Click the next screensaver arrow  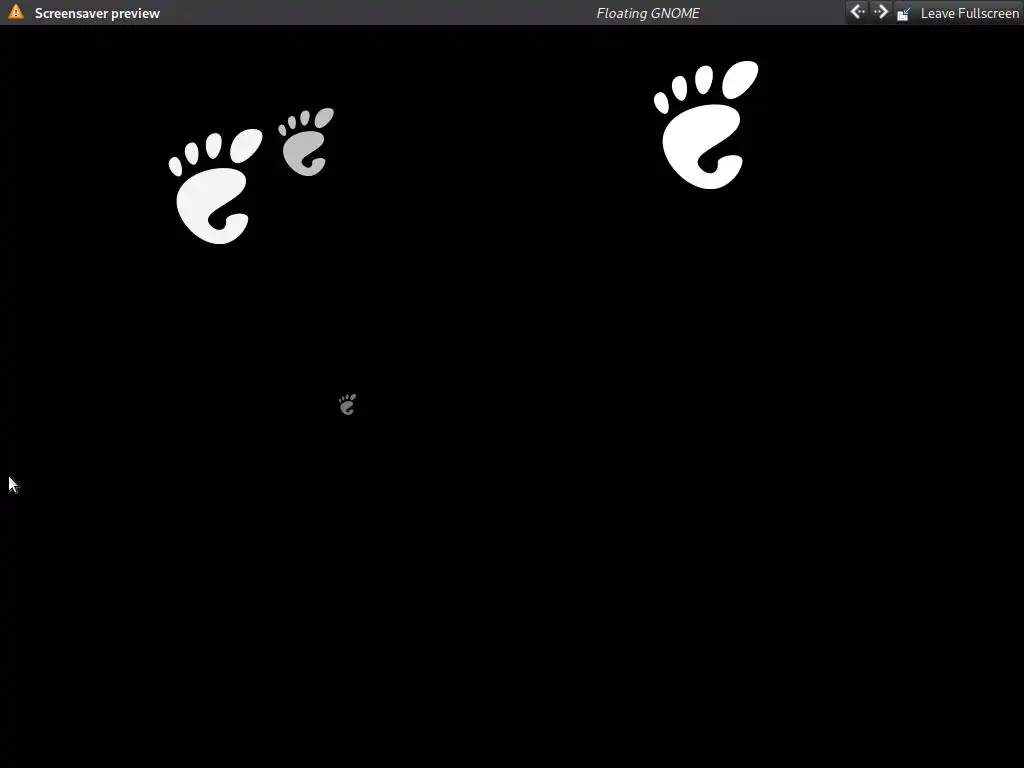880,12
